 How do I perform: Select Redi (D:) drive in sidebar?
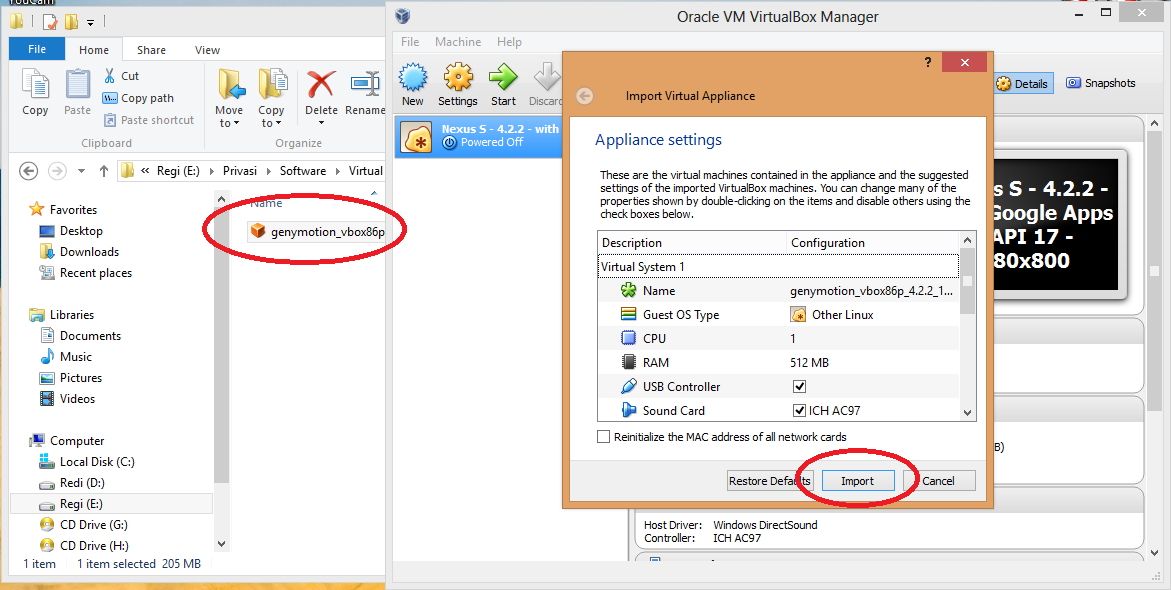72,482
